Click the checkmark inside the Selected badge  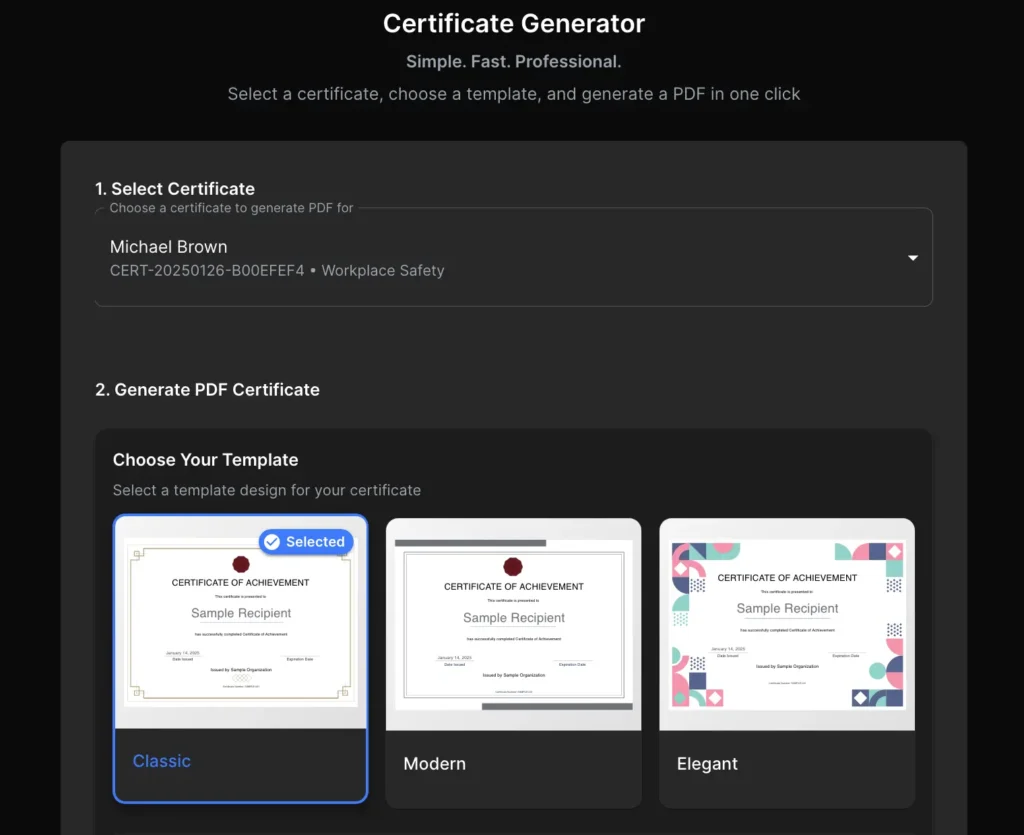[271, 542]
